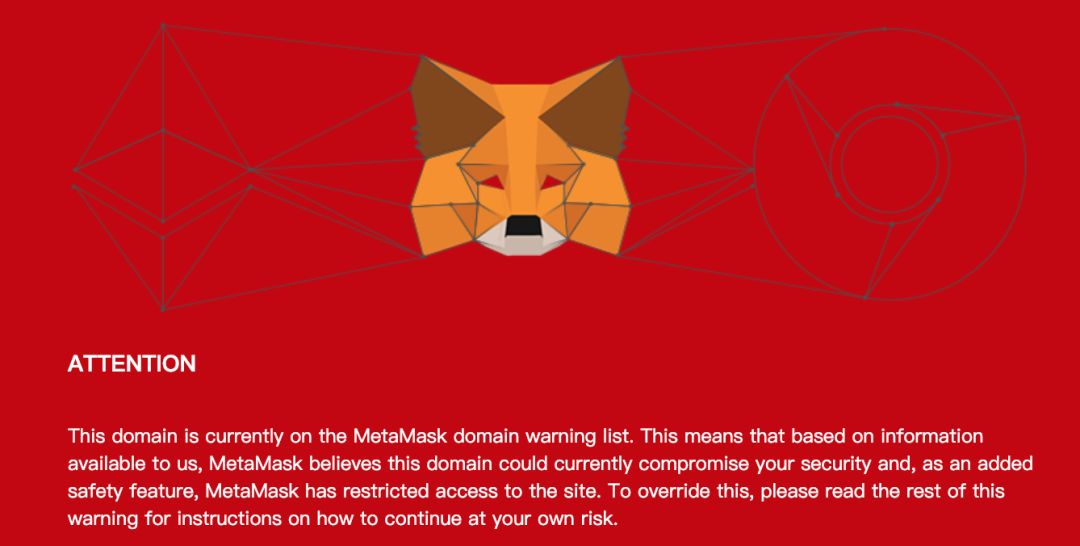The image size is (1080, 546).
Task: Click the fox's black nose
Action: (523, 226)
